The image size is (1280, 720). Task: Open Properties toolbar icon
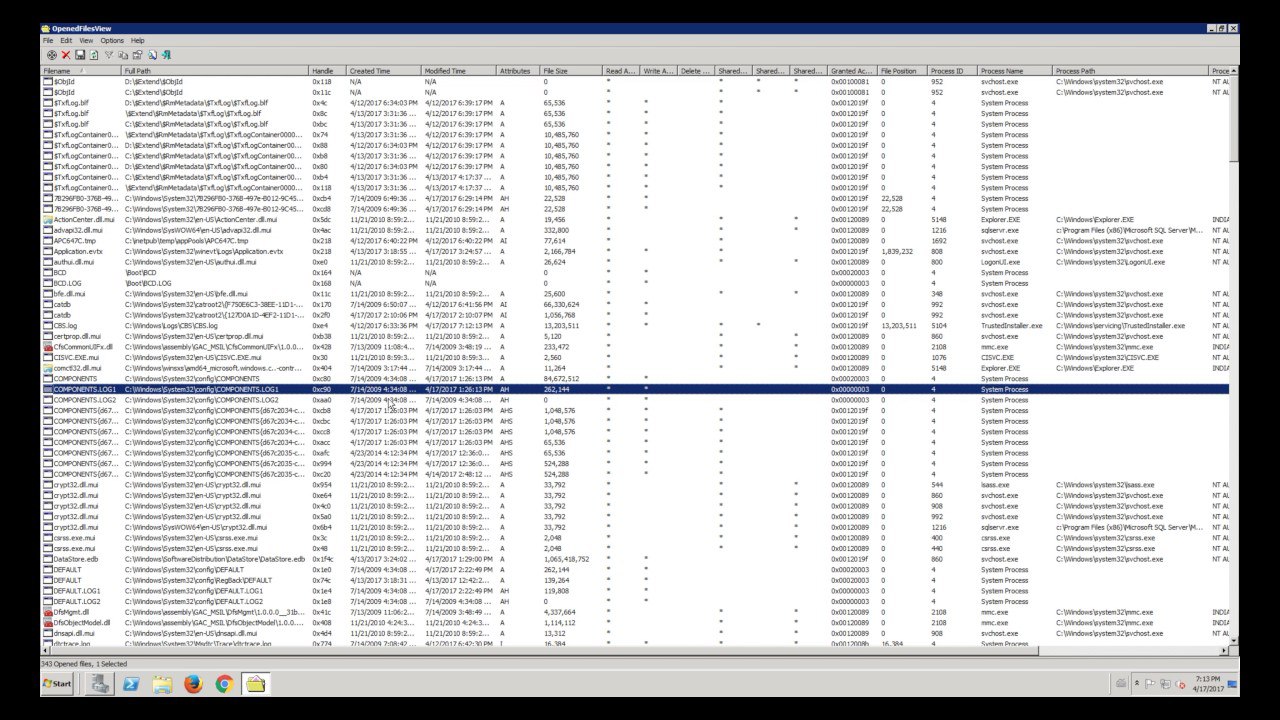137,54
